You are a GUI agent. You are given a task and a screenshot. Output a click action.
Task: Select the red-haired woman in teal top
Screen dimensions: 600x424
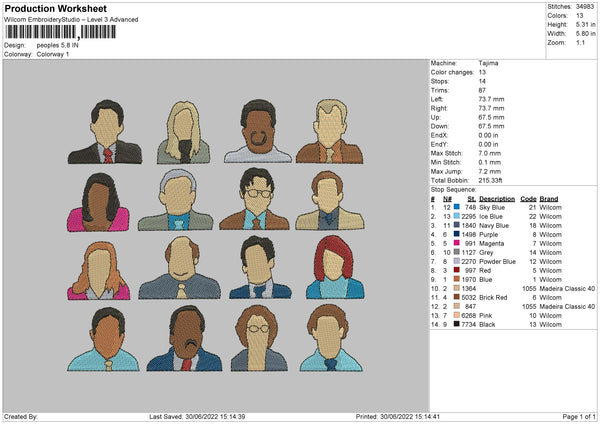[335, 267]
